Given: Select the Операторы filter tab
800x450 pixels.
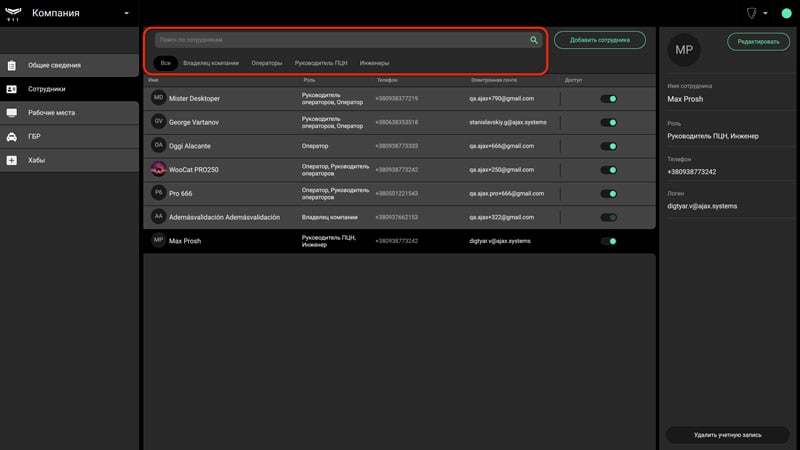Looking at the screenshot, I should pyautogui.click(x=266, y=63).
